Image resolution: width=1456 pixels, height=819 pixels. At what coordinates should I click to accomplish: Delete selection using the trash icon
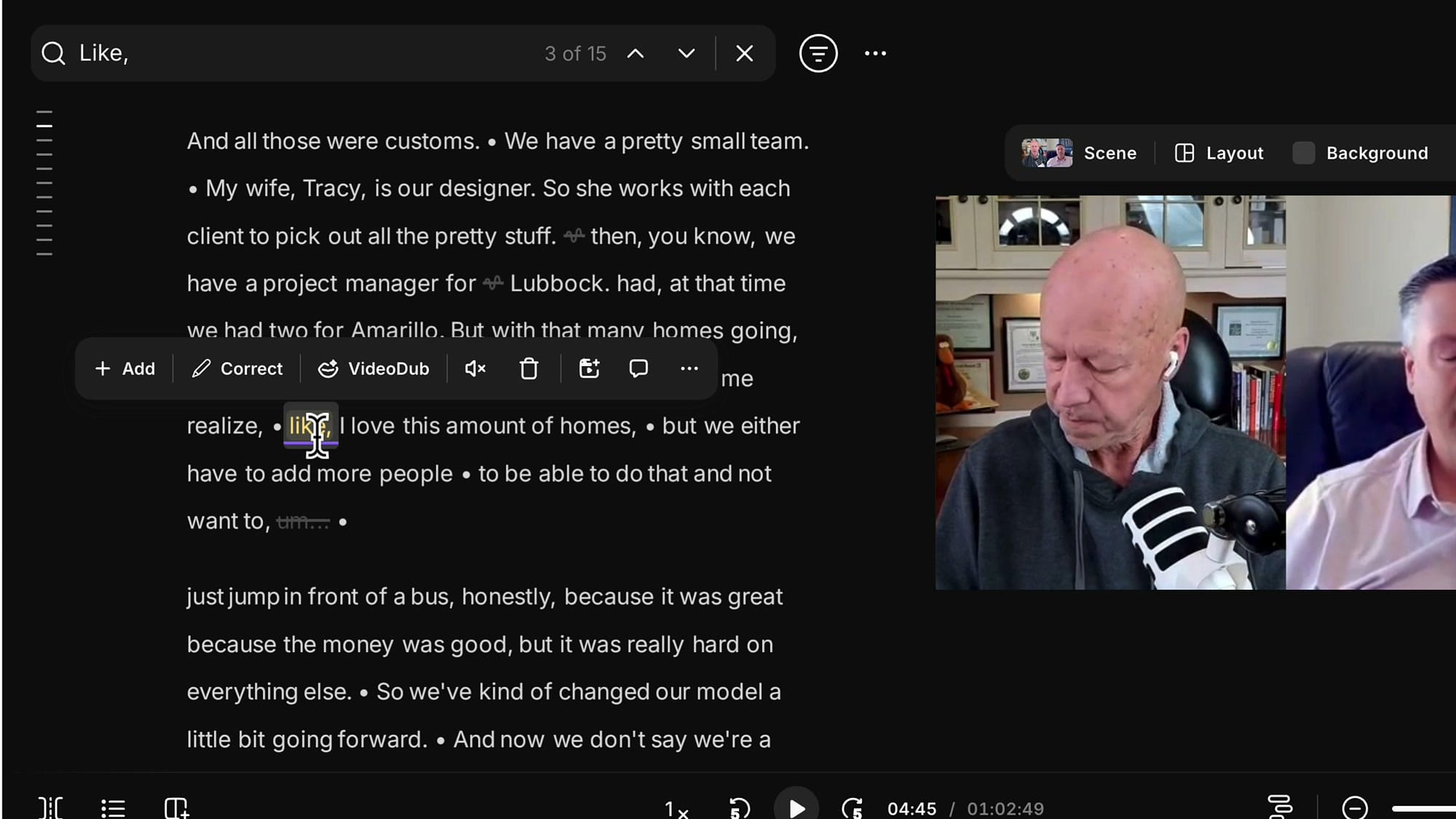click(x=529, y=368)
